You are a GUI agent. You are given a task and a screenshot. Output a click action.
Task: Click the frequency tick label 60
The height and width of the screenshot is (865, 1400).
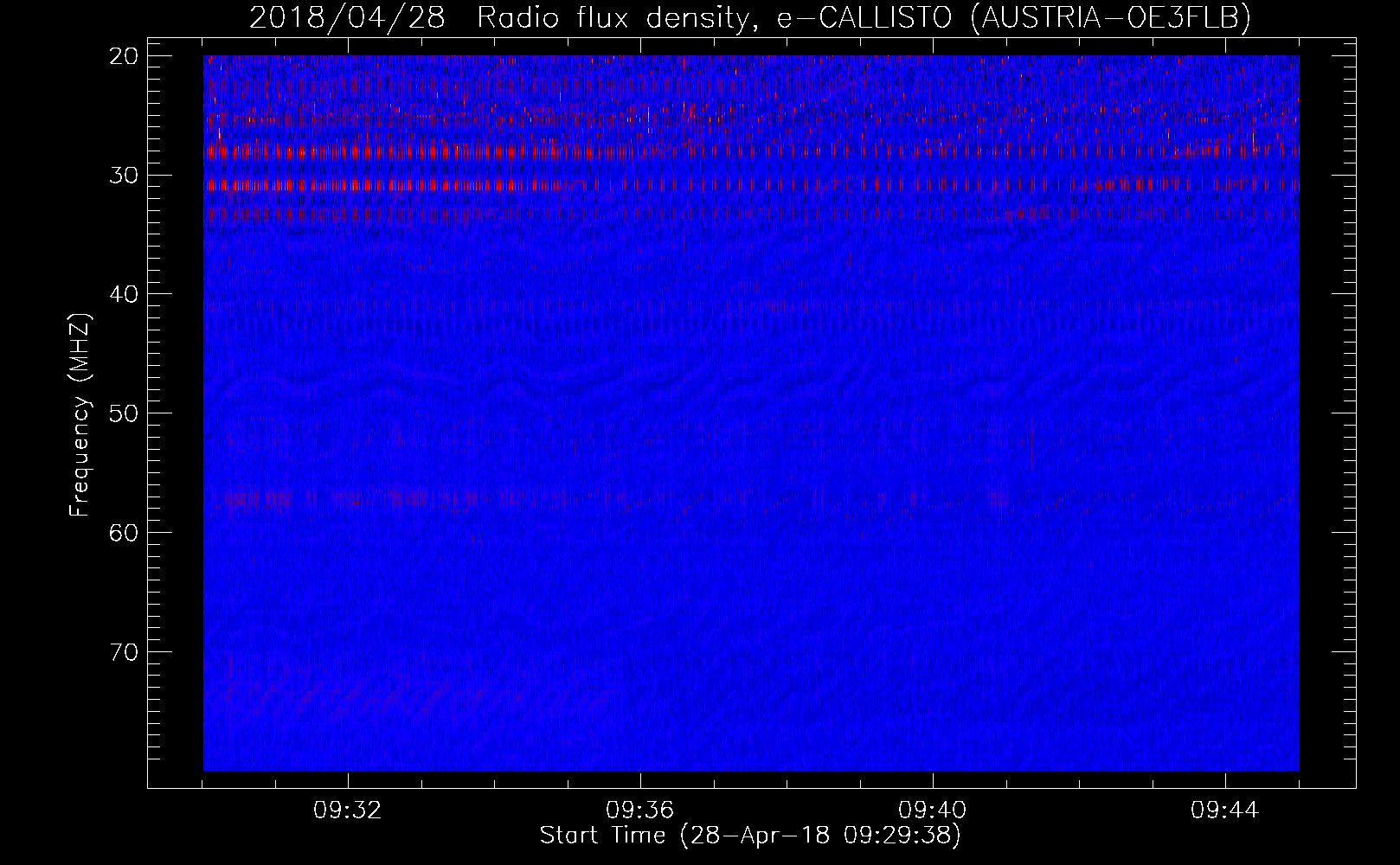tap(124, 532)
